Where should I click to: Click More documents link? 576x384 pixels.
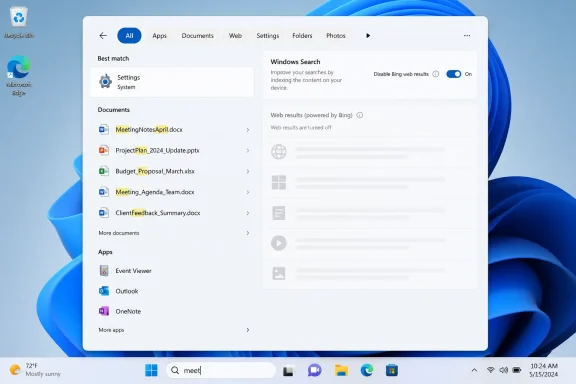point(119,233)
